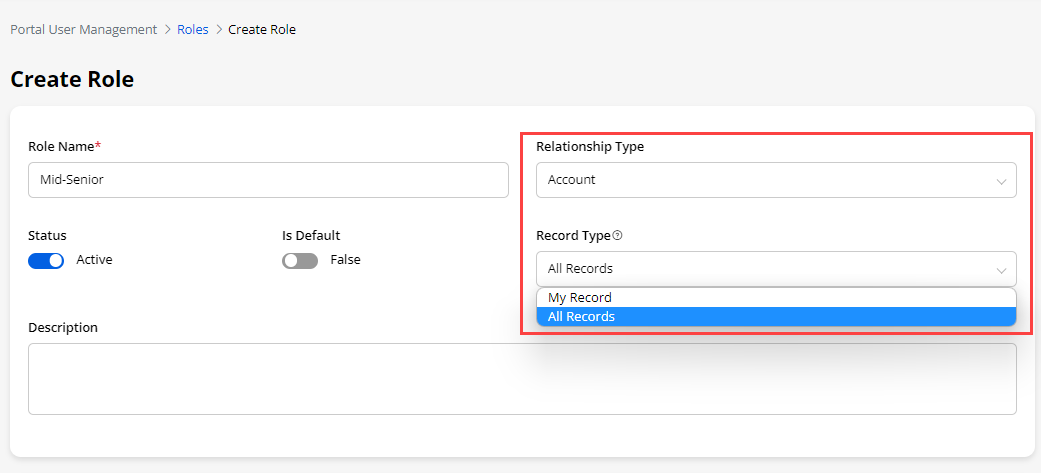
Task: Click the breadcrumb arrow before Create Role
Action: point(218,30)
